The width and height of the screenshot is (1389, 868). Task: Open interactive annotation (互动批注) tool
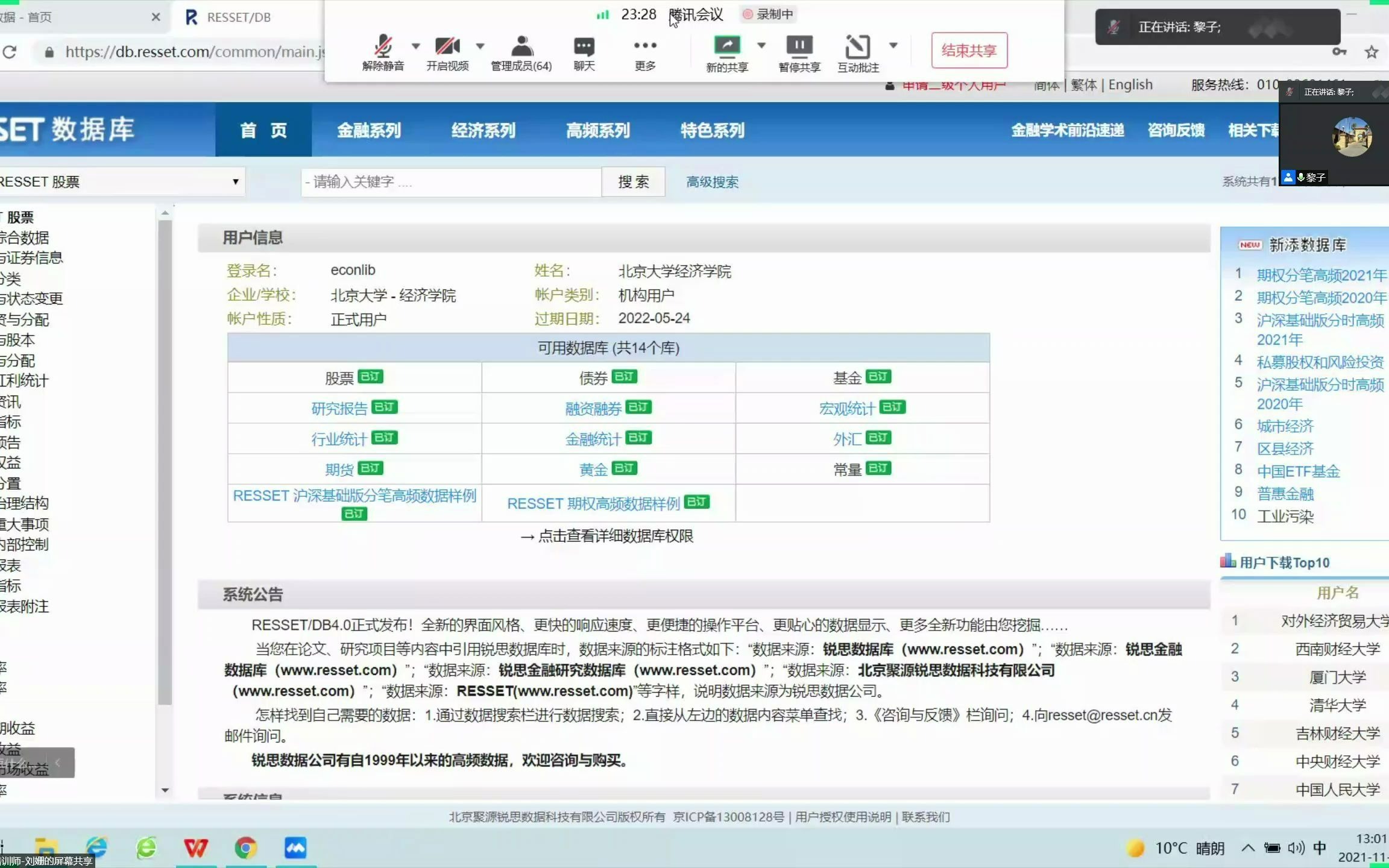coord(858,52)
